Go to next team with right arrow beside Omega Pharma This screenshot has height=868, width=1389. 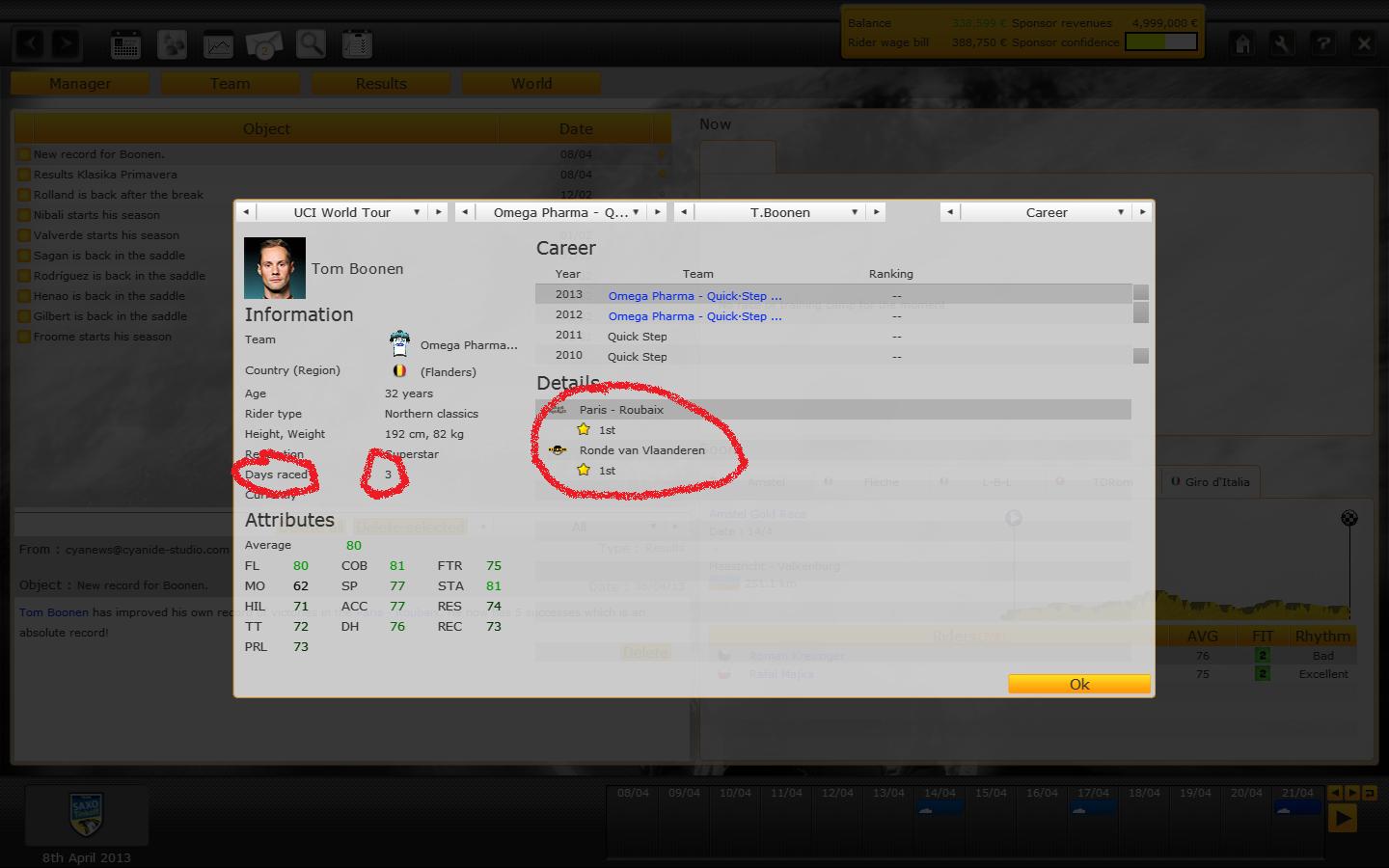(658, 212)
